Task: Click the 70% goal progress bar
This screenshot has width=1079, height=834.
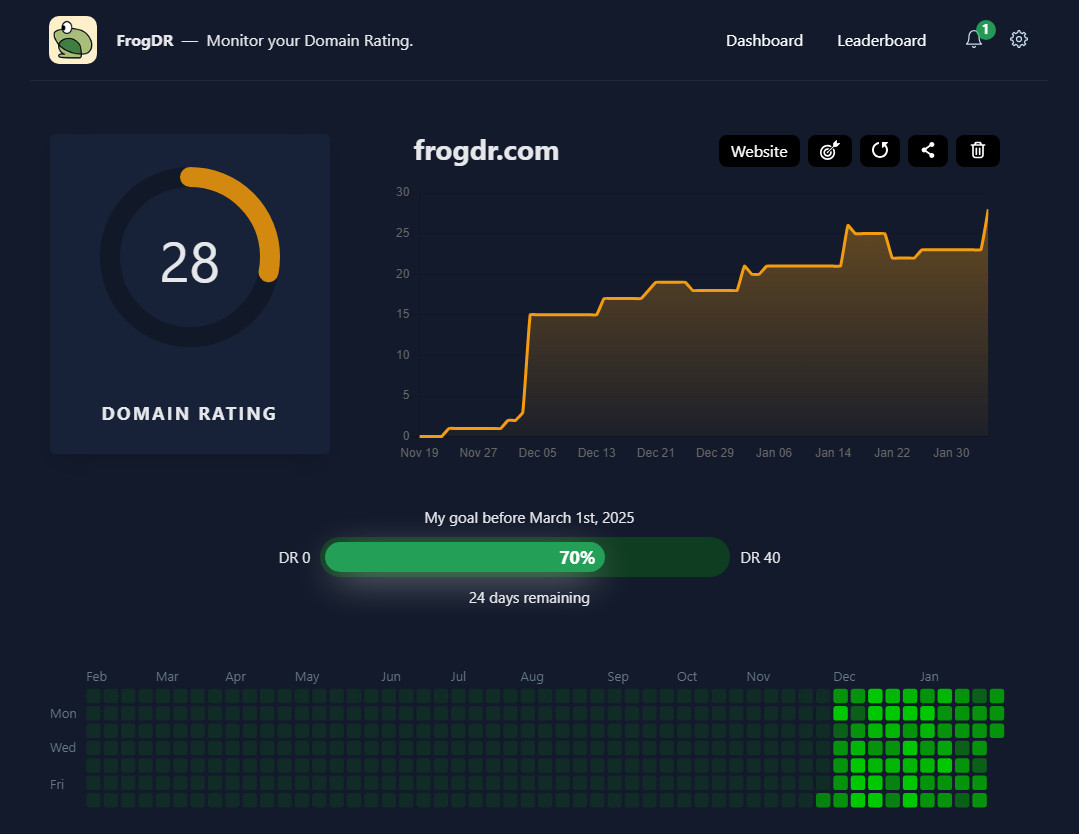Action: (524, 557)
